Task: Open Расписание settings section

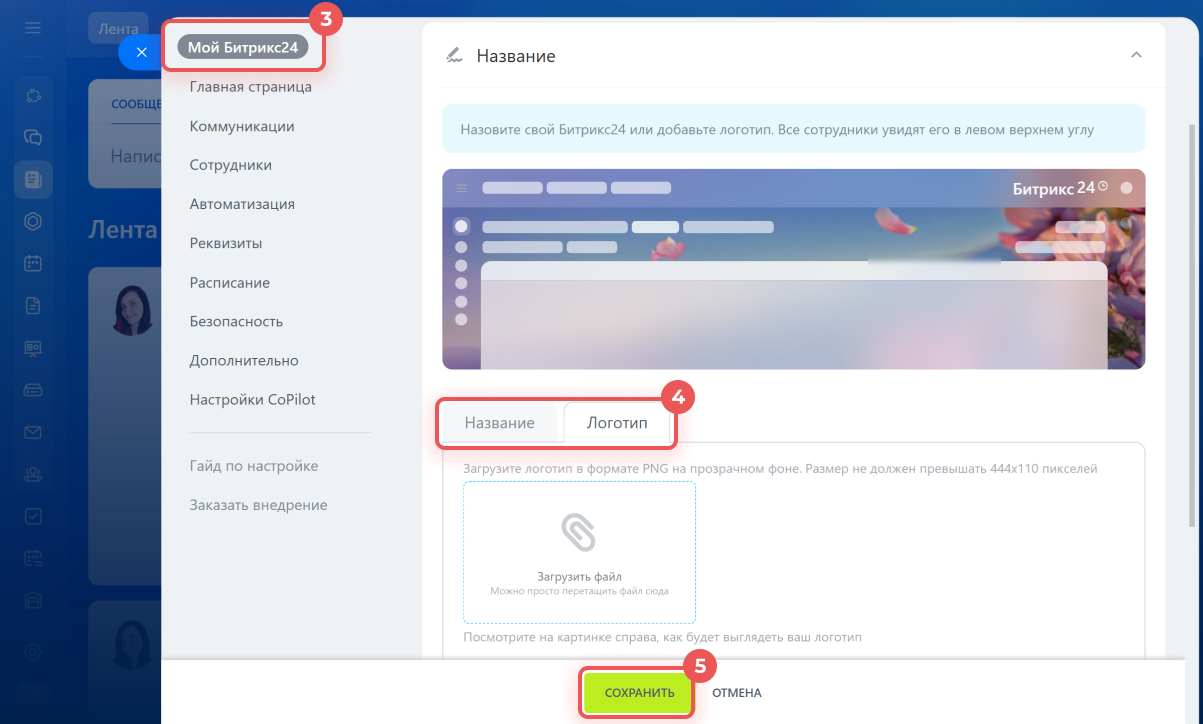Action: tap(230, 283)
